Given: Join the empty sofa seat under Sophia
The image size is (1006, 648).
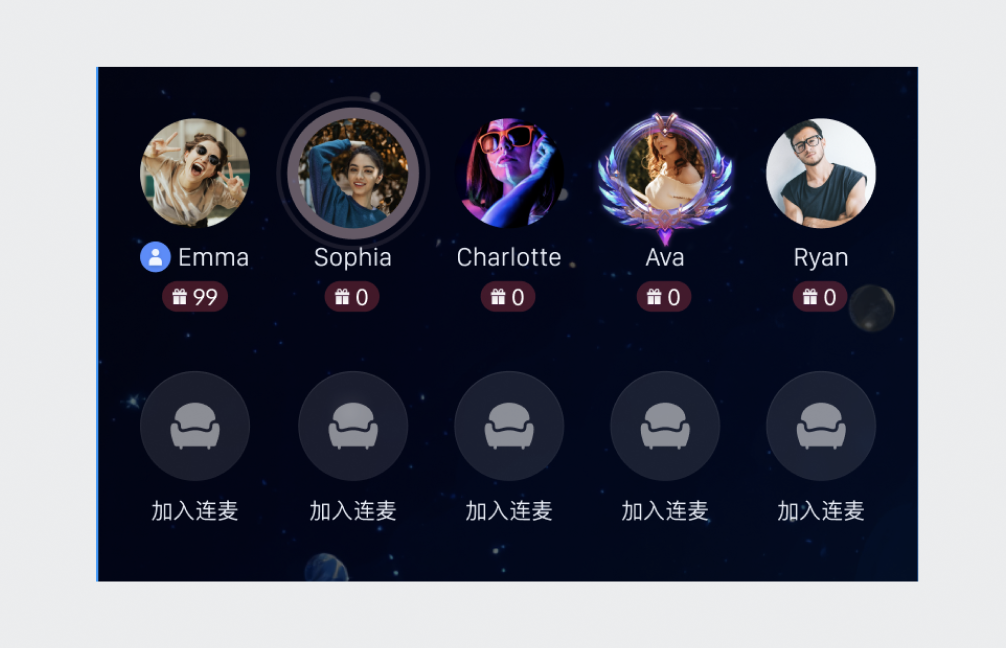Looking at the screenshot, I should pos(353,426).
